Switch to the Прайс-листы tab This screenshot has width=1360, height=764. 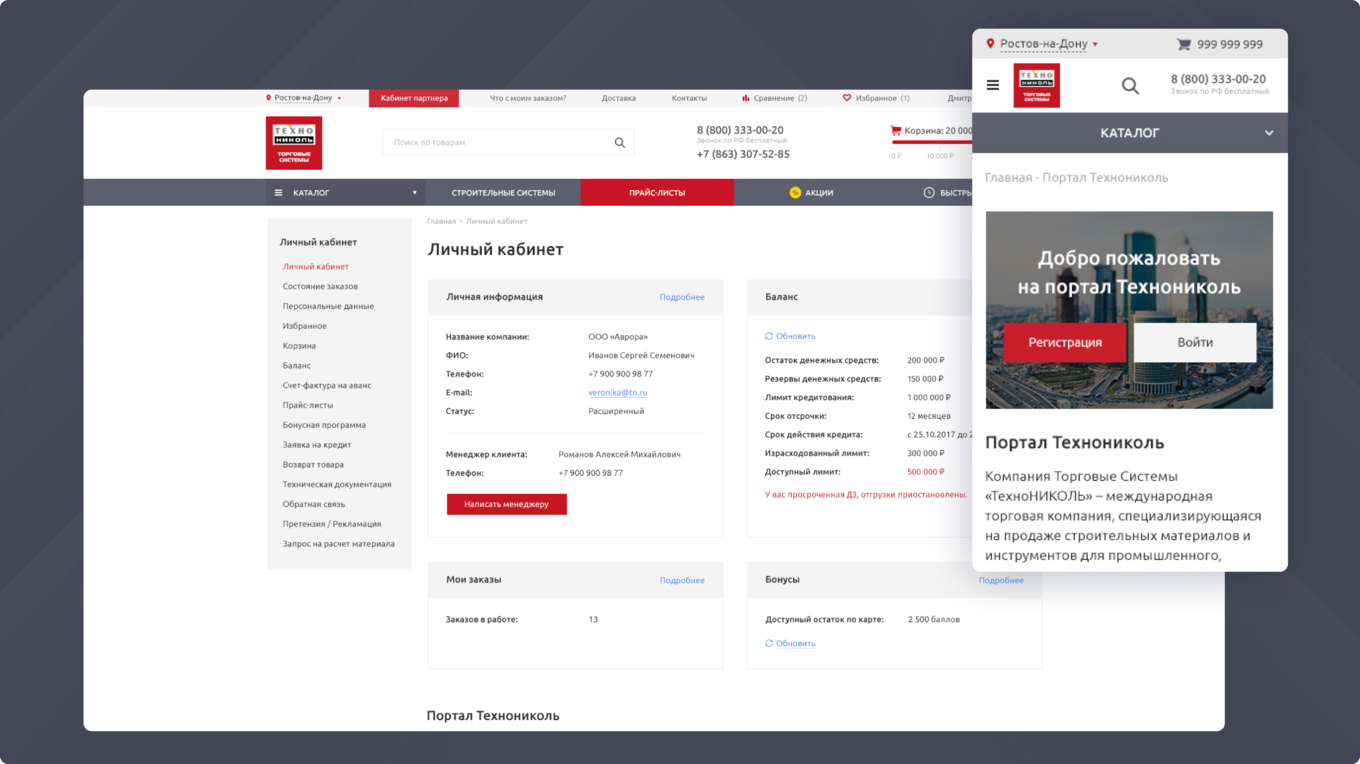pyautogui.click(x=656, y=192)
